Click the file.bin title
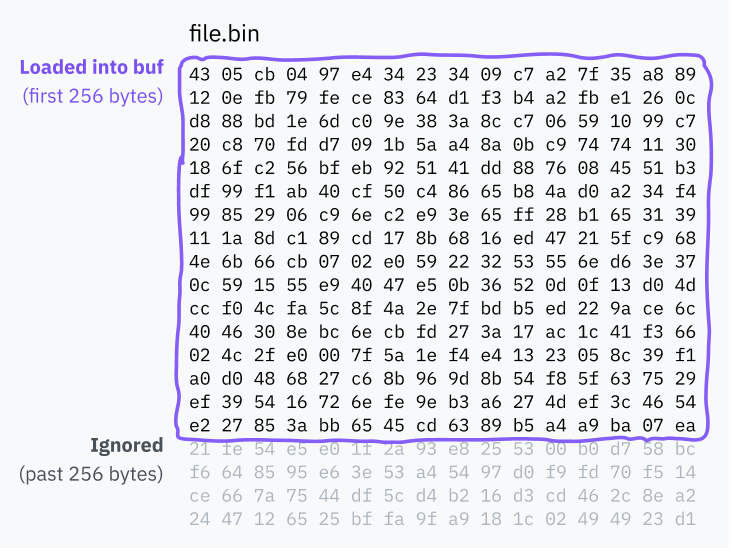This screenshot has height=548, width=730. 224,33
